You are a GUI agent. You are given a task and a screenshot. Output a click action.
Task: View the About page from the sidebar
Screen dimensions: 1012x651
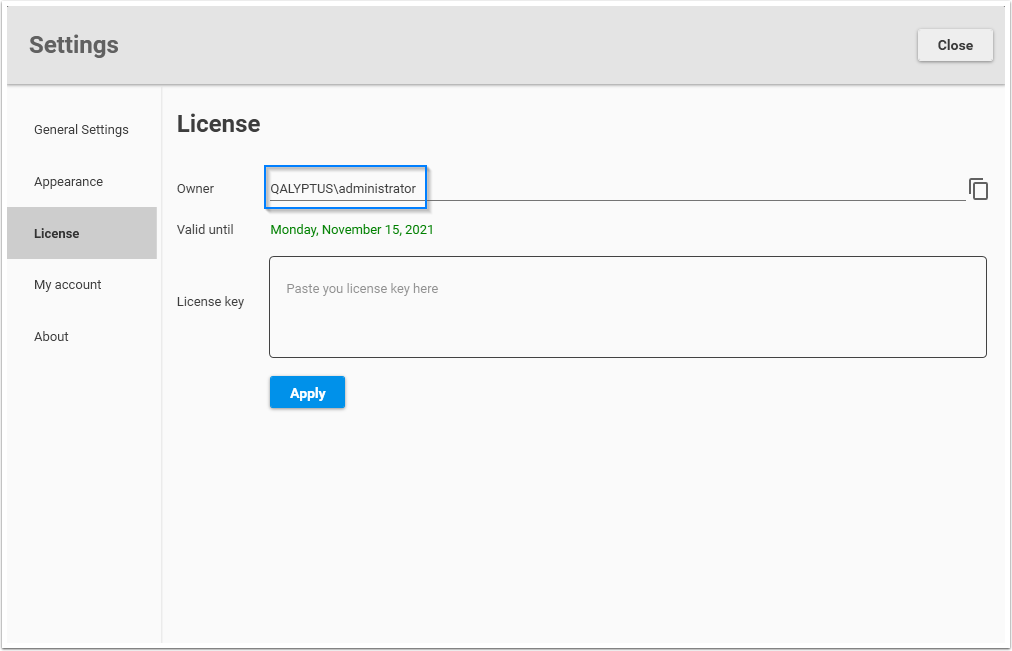click(51, 336)
